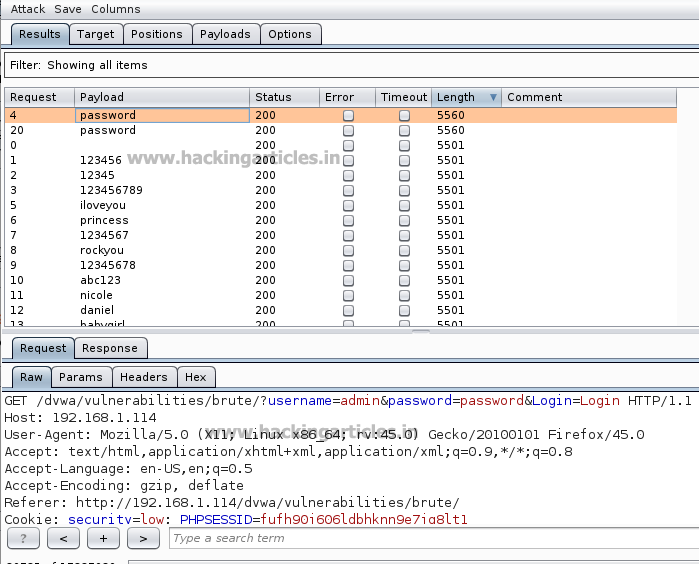Open the Save menu
The width and height of the screenshot is (699, 564).
pos(68,9)
